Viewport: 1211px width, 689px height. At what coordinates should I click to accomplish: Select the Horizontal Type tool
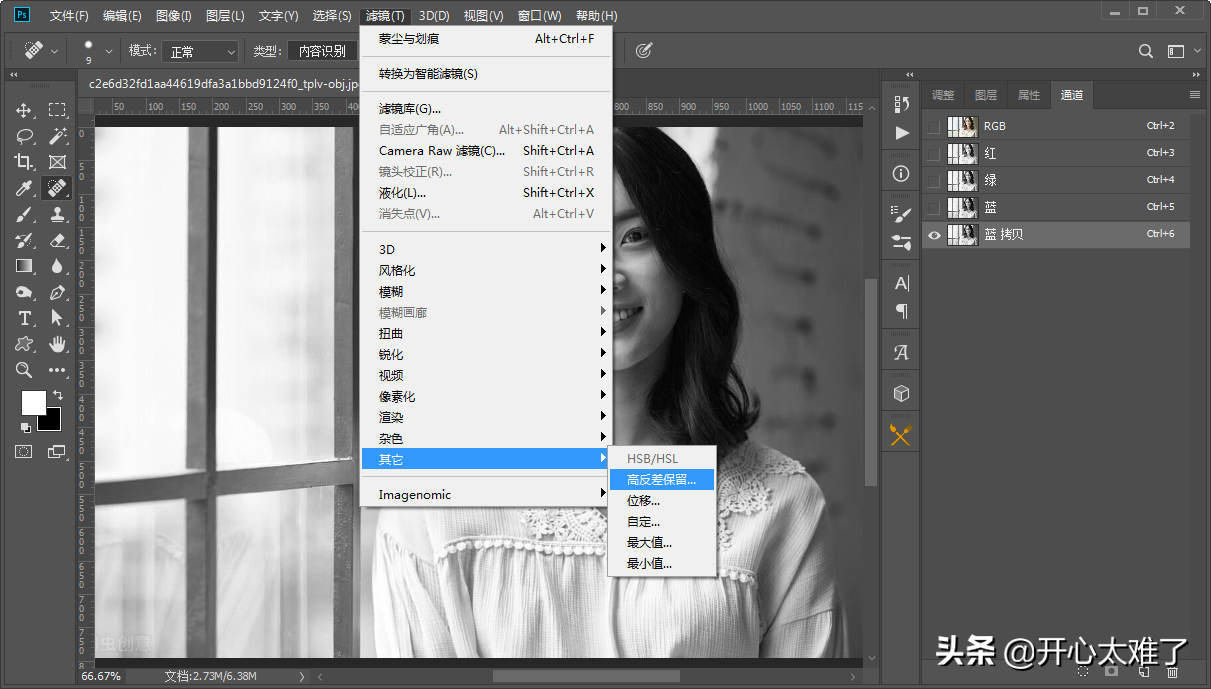[x=24, y=318]
